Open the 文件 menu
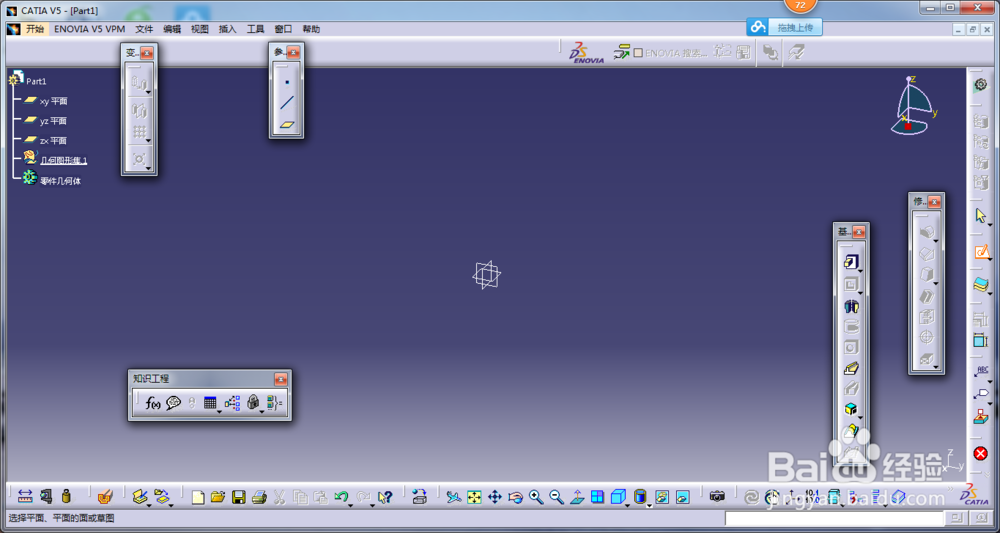The height and width of the screenshot is (533, 1000). click(x=144, y=29)
